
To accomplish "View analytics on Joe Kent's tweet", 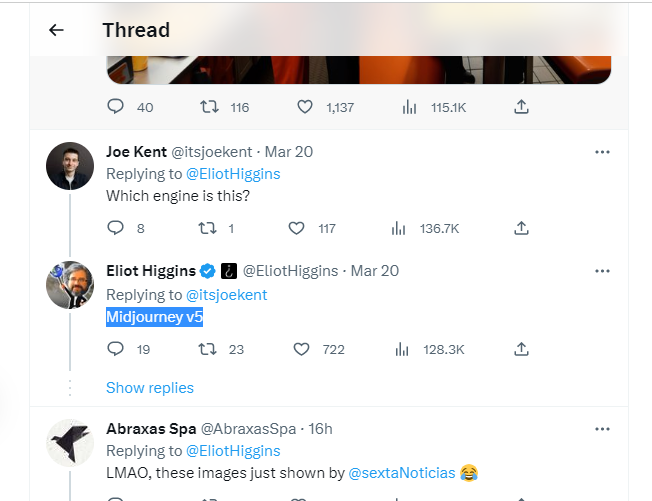I will pyautogui.click(x=399, y=228).
